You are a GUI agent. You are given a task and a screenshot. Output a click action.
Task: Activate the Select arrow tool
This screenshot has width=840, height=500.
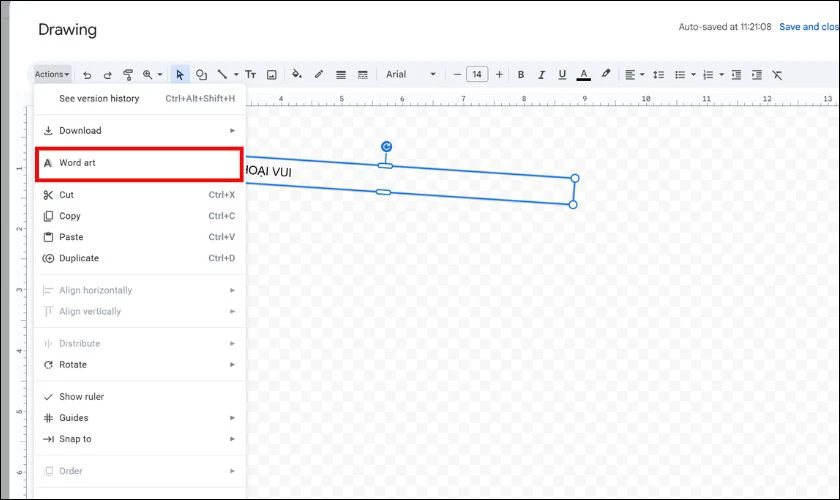(180, 74)
